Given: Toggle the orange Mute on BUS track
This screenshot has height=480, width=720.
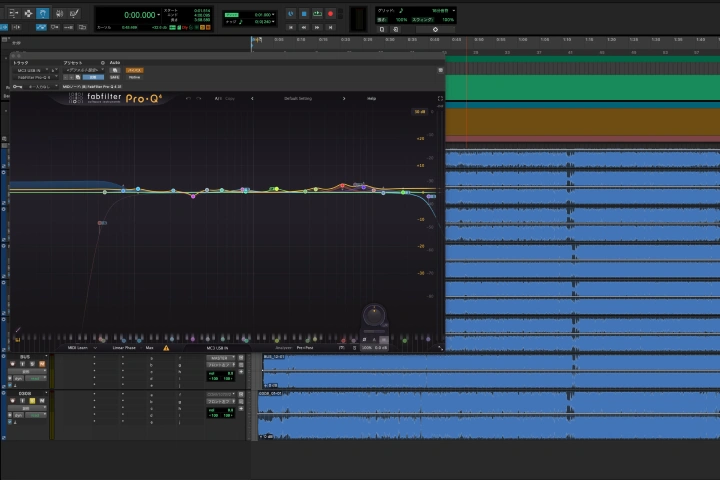Looking at the screenshot, I should pos(42,364).
